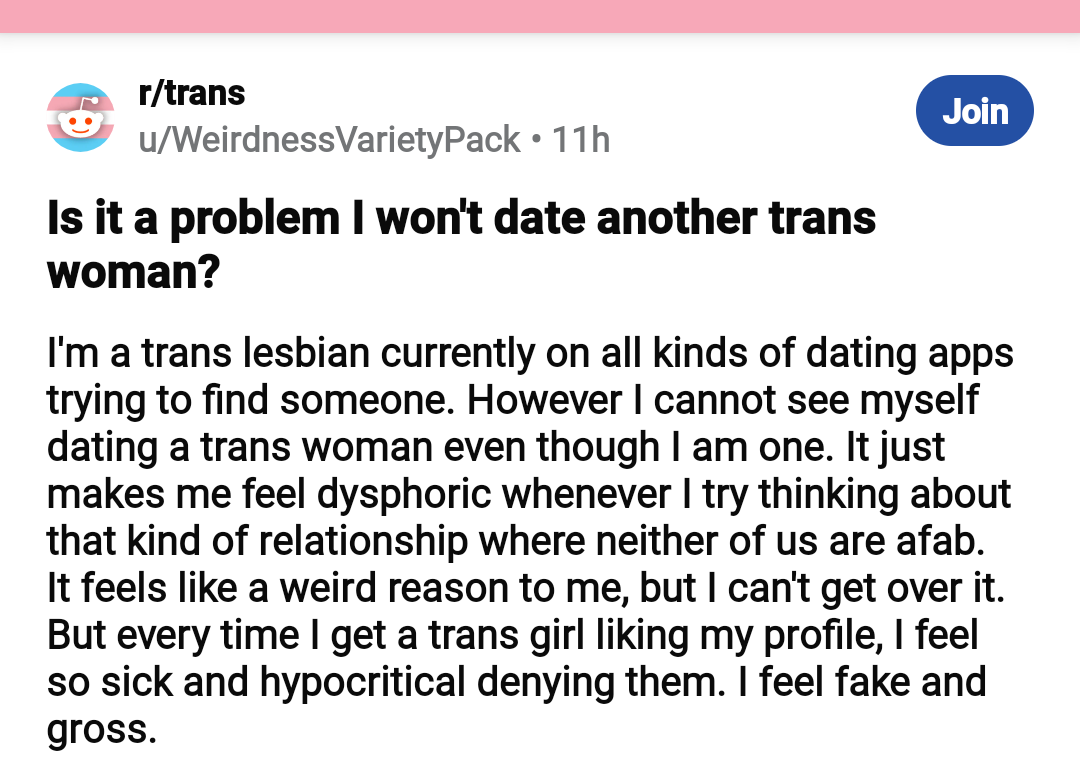This screenshot has height=783, width=1080.
Task: Click the body line starting "I'm a trans lesbian"
Action: (530, 354)
